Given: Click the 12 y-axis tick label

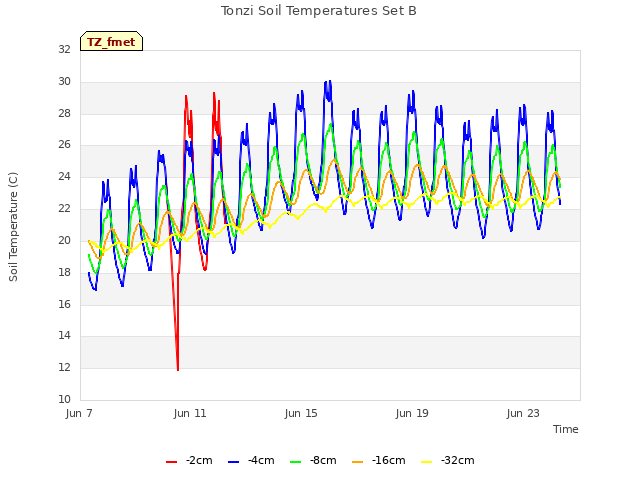Looking at the screenshot, I should (64, 368).
